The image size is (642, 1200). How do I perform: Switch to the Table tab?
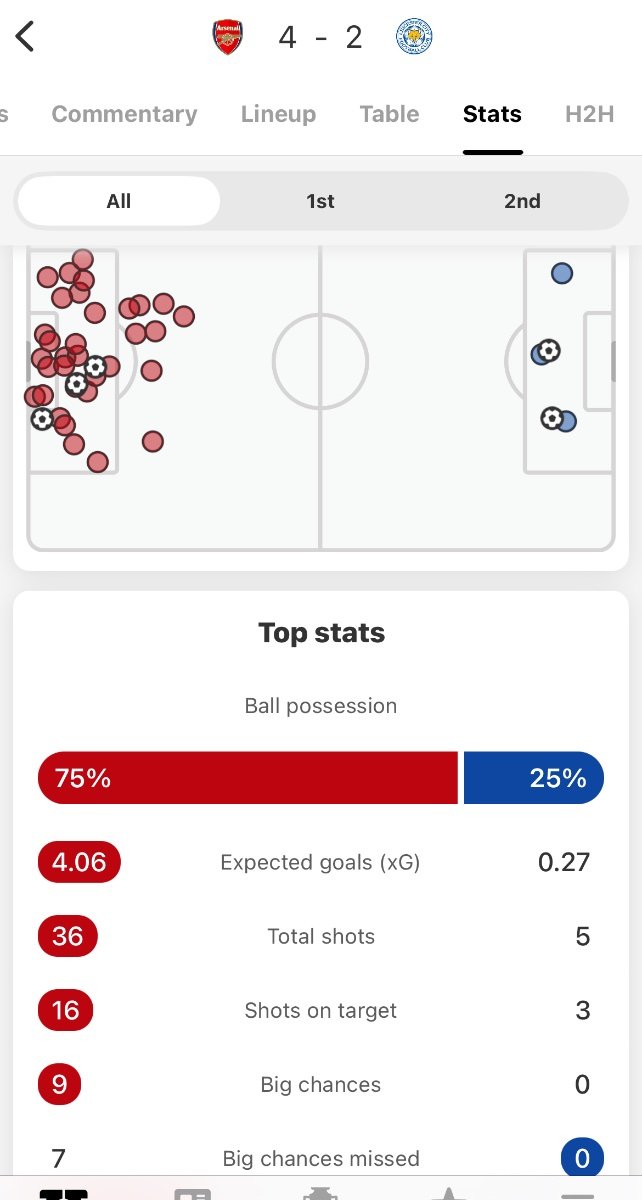click(x=389, y=114)
